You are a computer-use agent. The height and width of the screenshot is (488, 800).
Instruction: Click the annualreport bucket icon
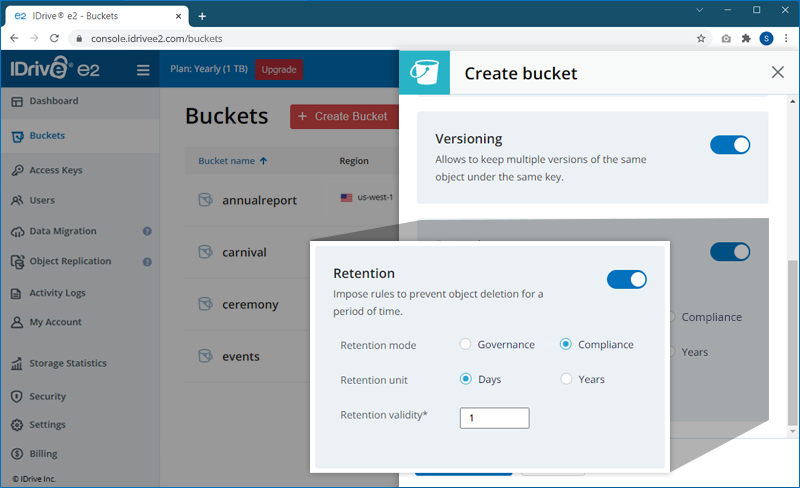coord(205,200)
